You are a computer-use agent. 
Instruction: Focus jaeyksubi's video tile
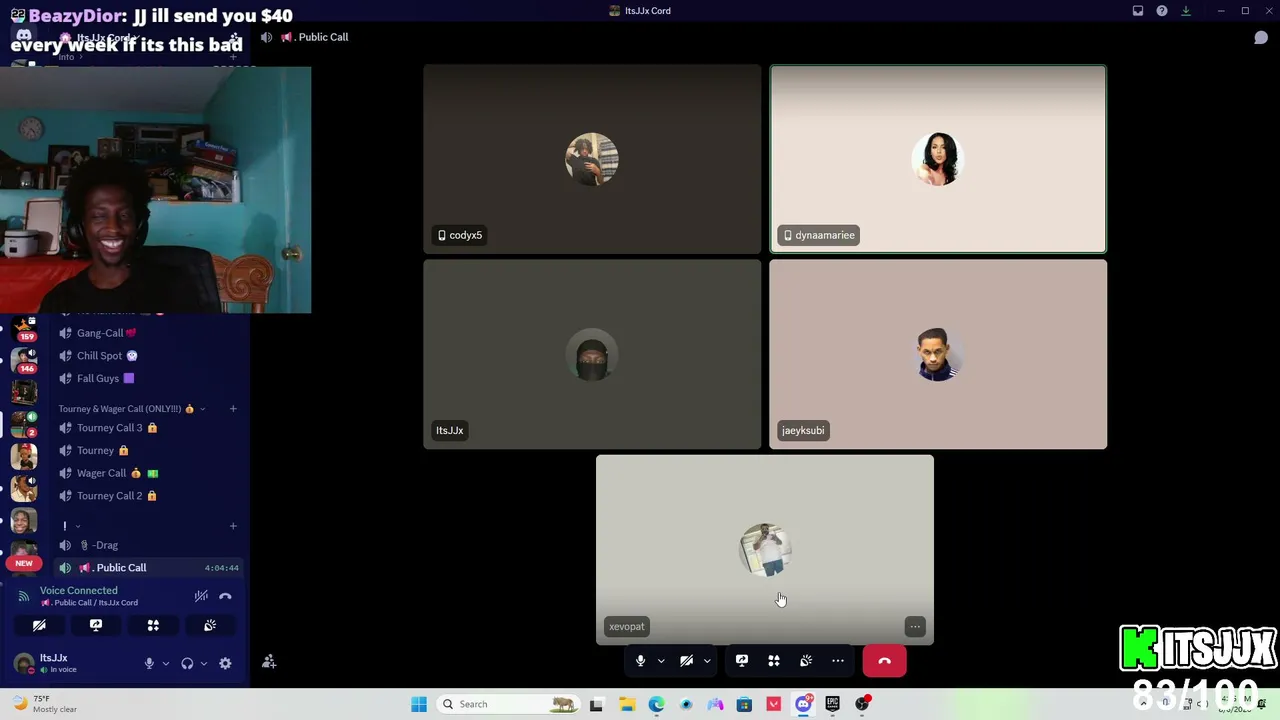pyautogui.click(x=938, y=354)
